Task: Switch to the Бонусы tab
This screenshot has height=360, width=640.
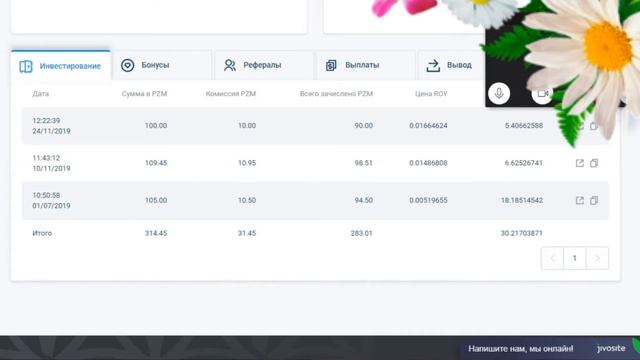Action: tap(162, 65)
